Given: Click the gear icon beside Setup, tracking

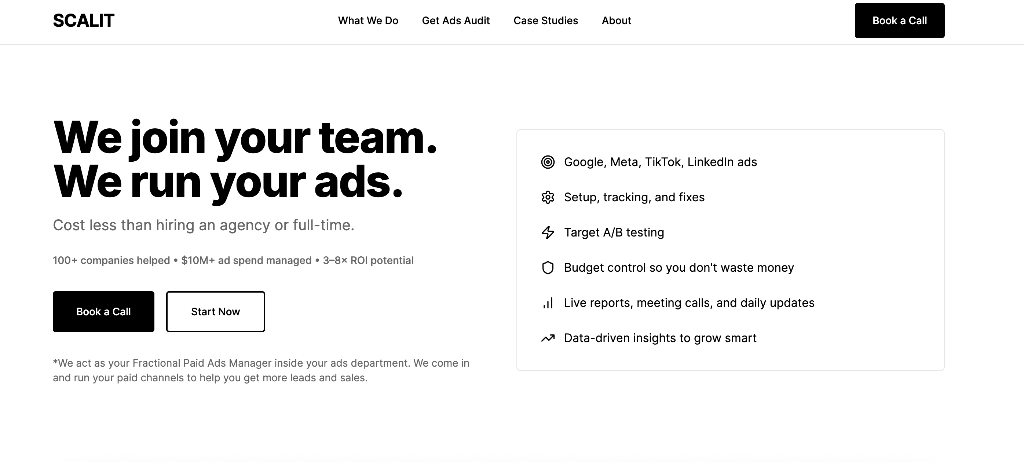Looking at the screenshot, I should [x=548, y=197].
